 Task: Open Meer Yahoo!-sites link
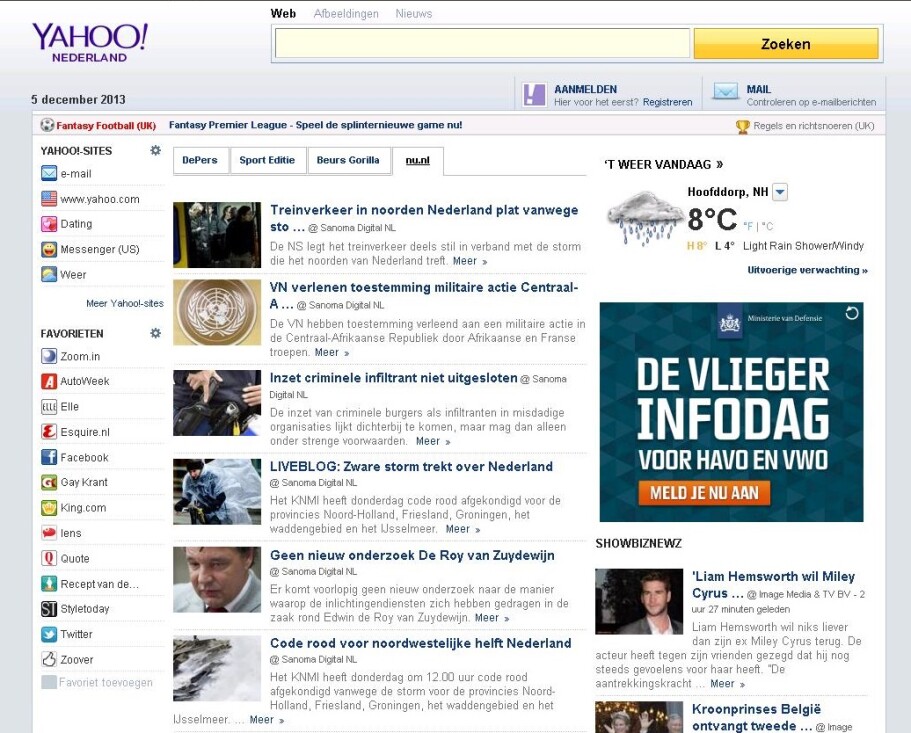pos(125,303)
